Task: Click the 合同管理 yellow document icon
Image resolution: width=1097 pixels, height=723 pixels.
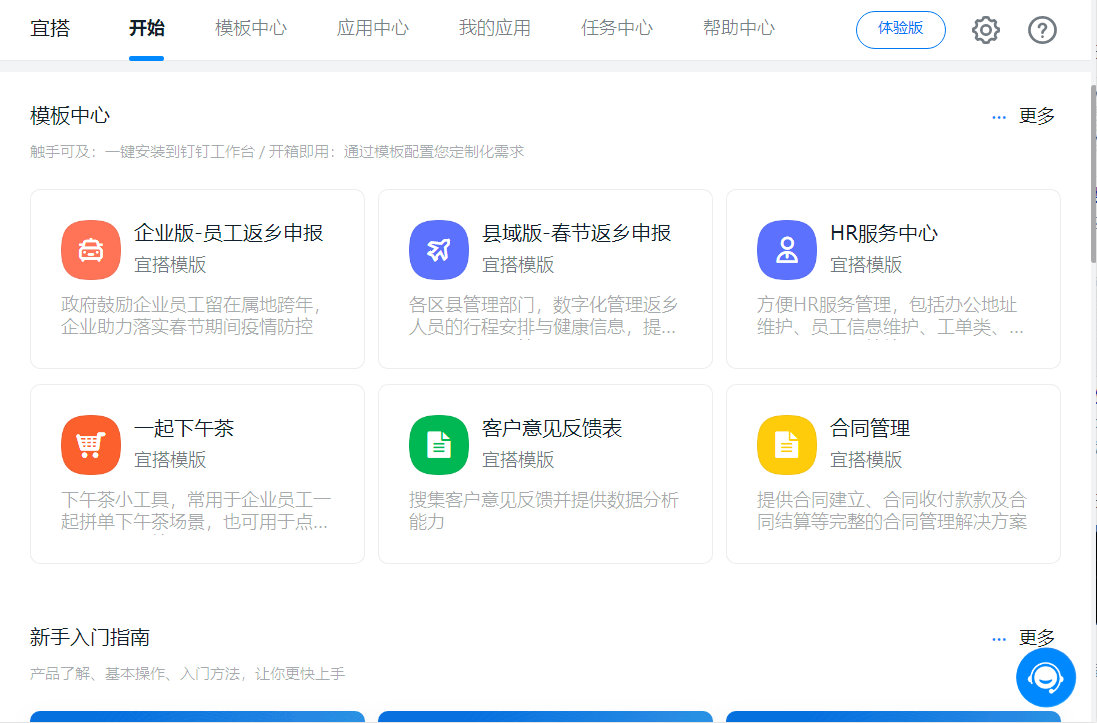Action: (787, 444)
